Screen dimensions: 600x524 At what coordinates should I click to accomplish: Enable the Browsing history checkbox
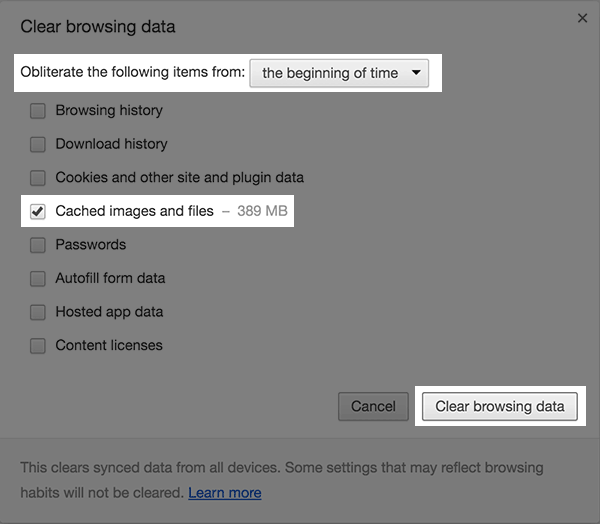point(38,111)
